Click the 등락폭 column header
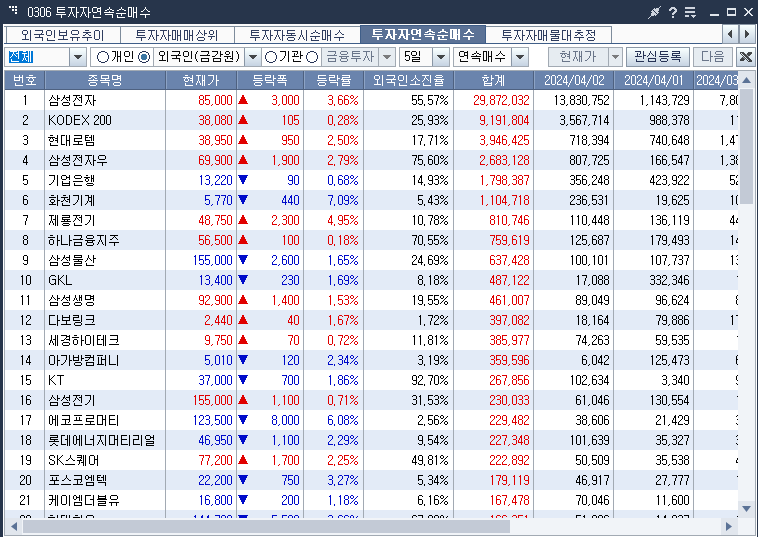Viewport: 758px width, 537px height. click(x=270, y=80)
